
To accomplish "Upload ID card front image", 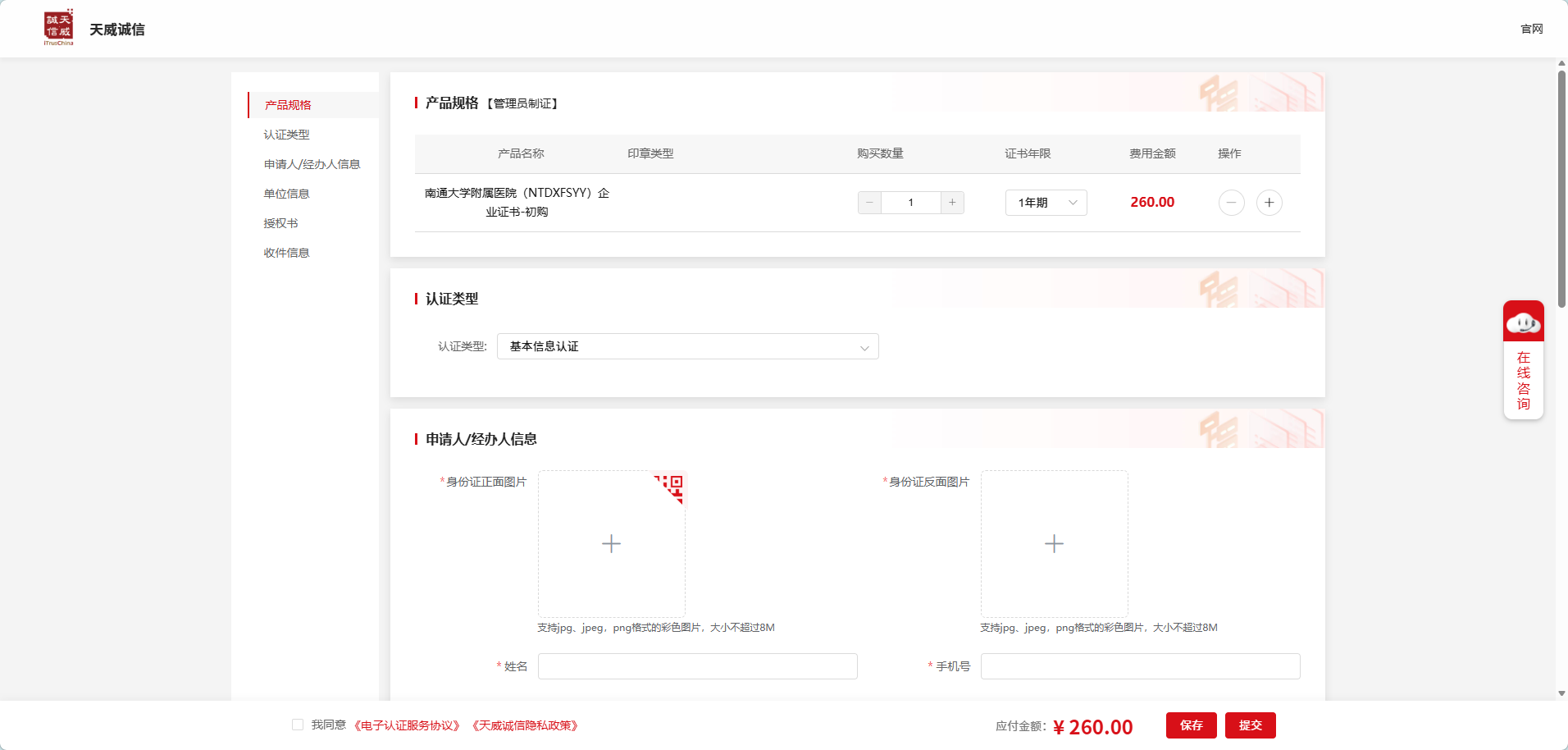I will pyautogui.click(x=611, y=543).
